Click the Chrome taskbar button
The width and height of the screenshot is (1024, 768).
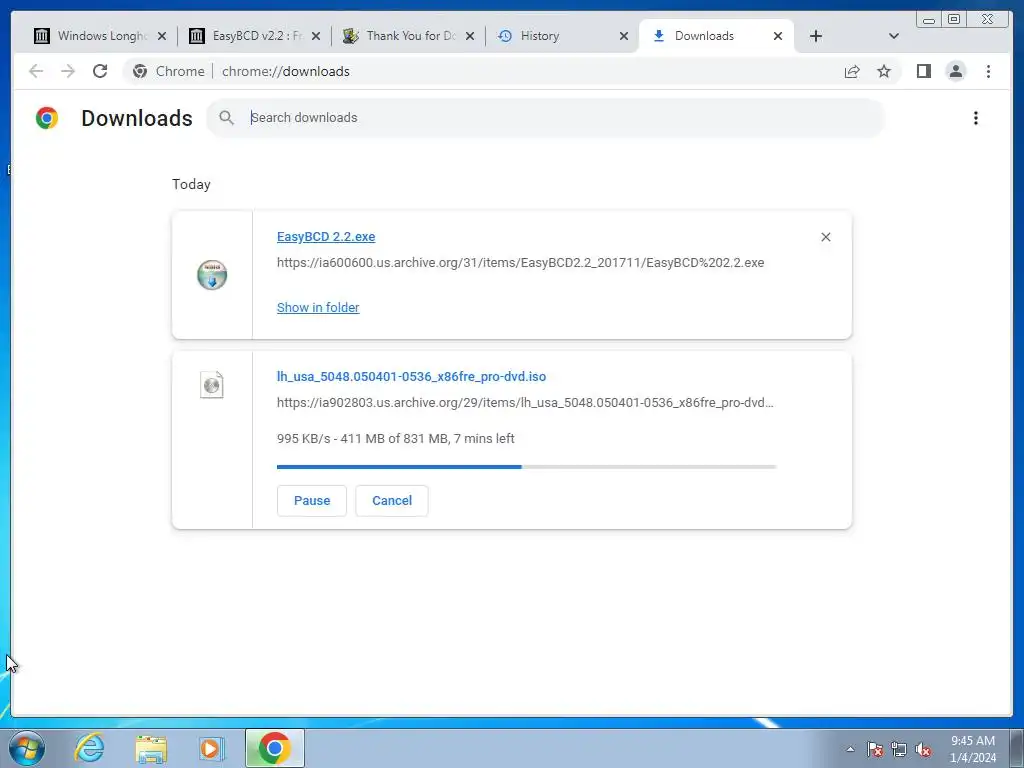click(x=275, y=748)
